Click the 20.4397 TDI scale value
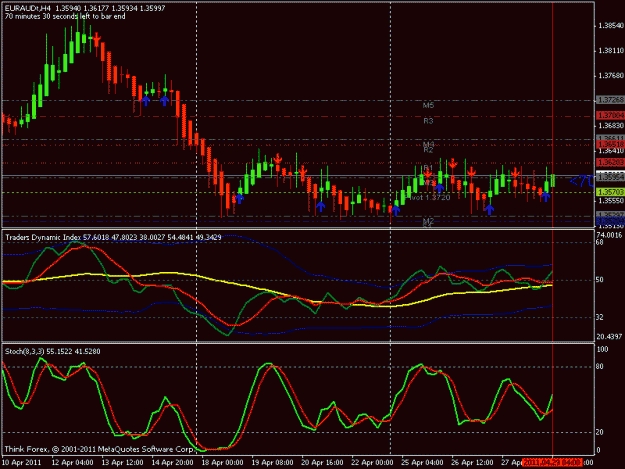This screenshot has width=625, height=469. point(609,337)
